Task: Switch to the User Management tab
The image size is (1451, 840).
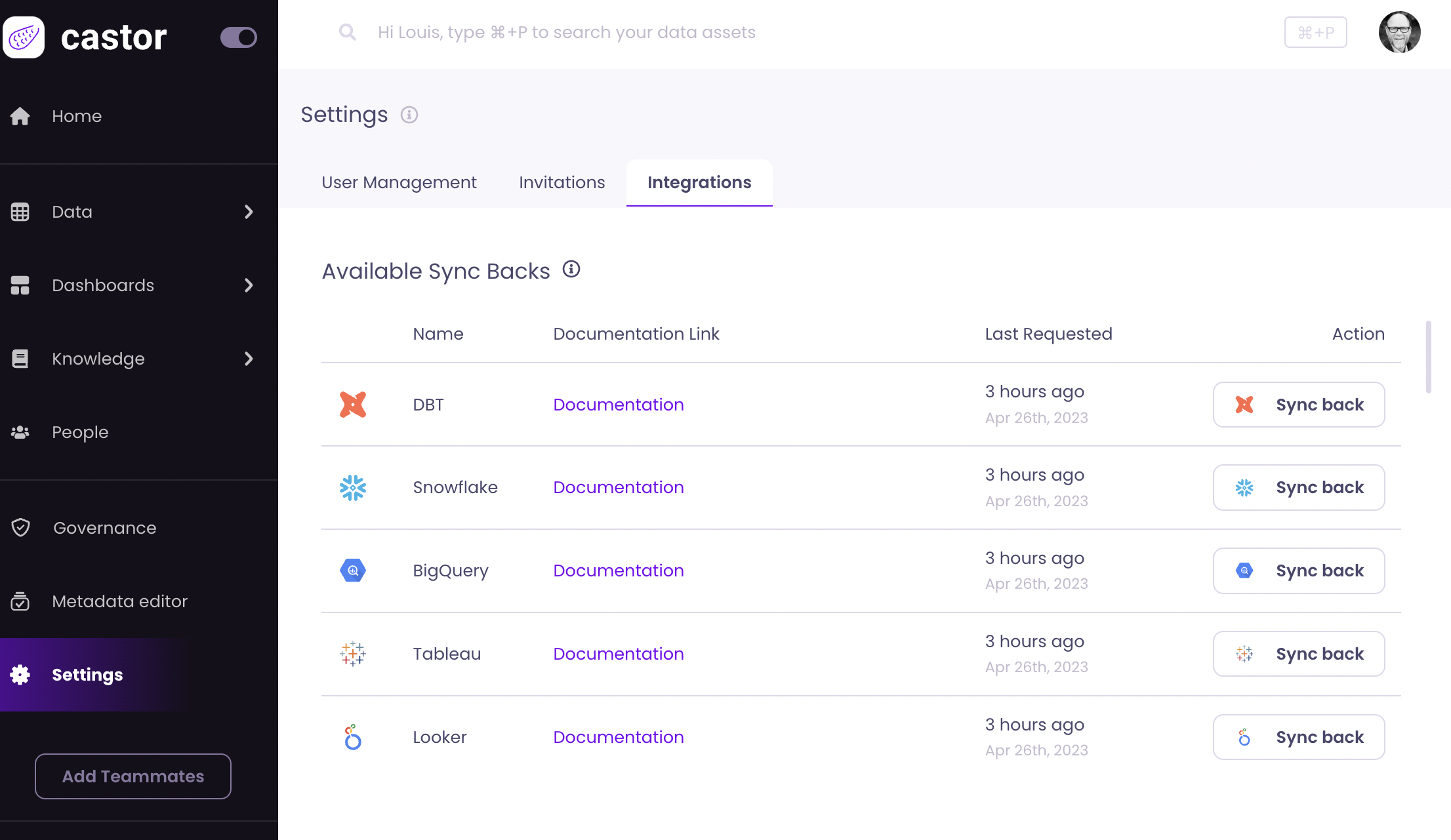Action: [x=399, y=182]
